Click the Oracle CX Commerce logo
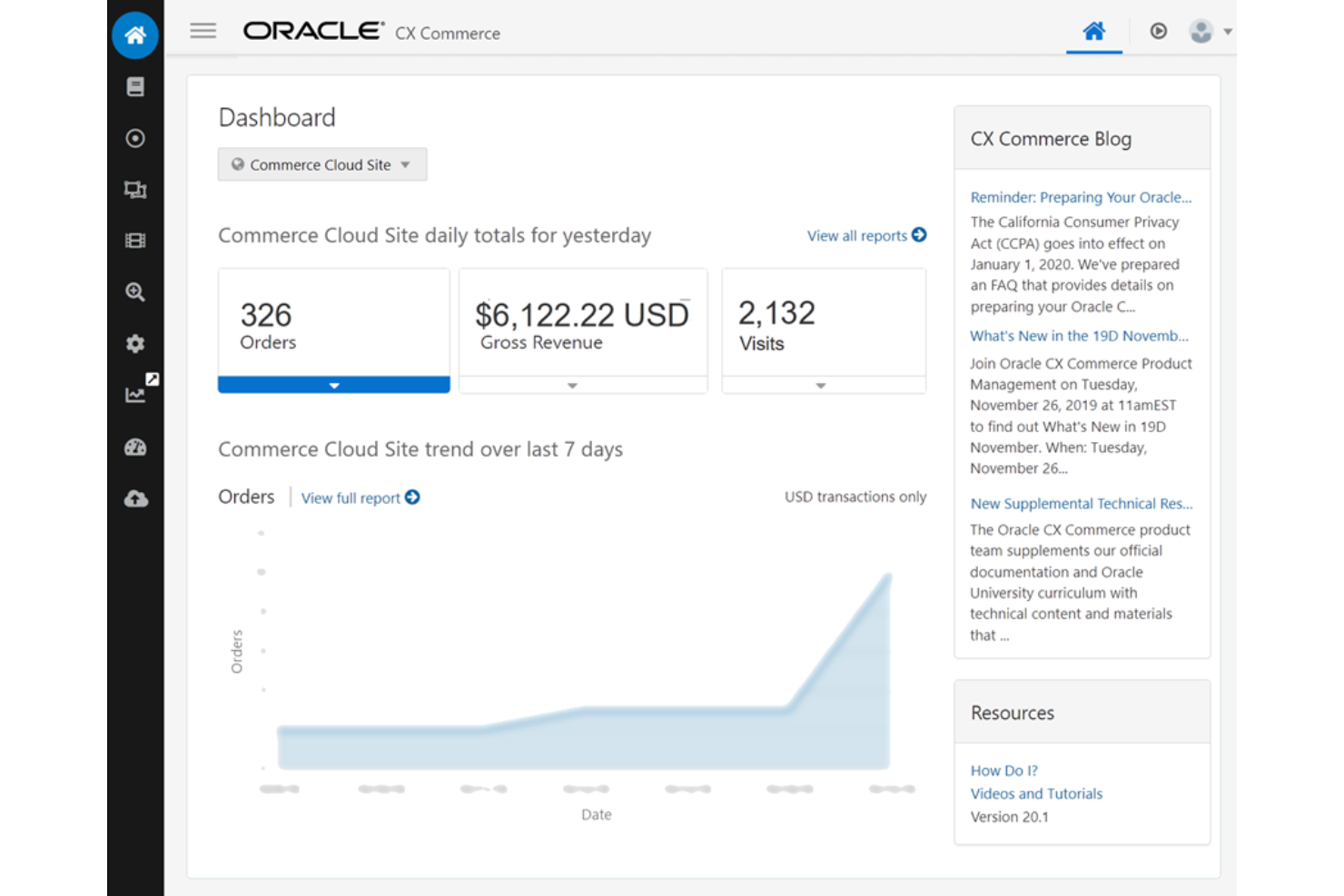Image resolution: width=1344 pixels, height=896 pixels. coord(371,32)
